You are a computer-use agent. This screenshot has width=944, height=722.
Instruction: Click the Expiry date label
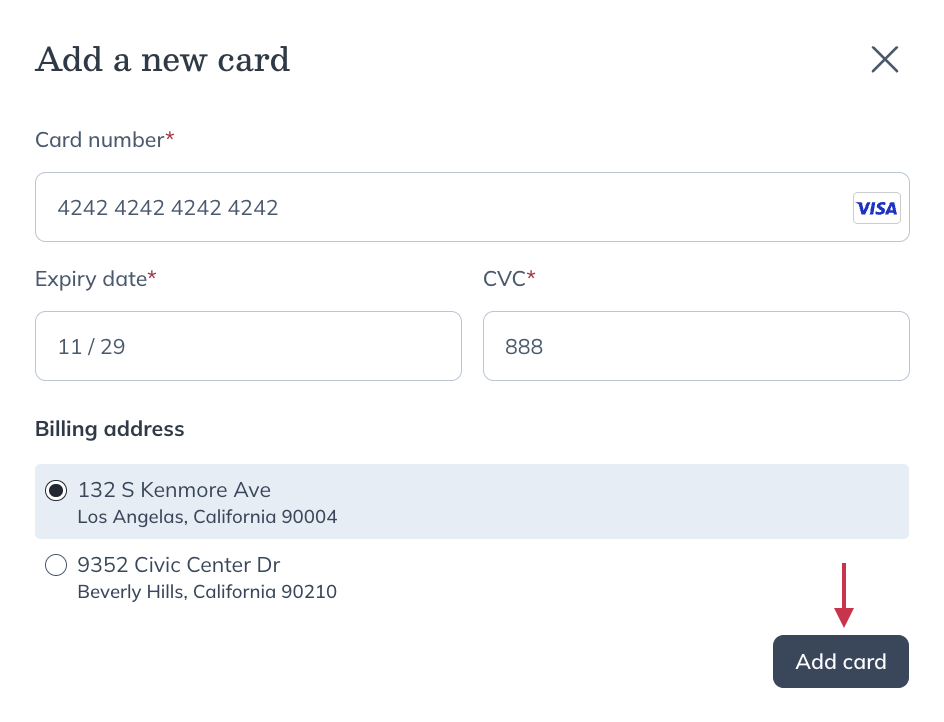click(91, 279)
